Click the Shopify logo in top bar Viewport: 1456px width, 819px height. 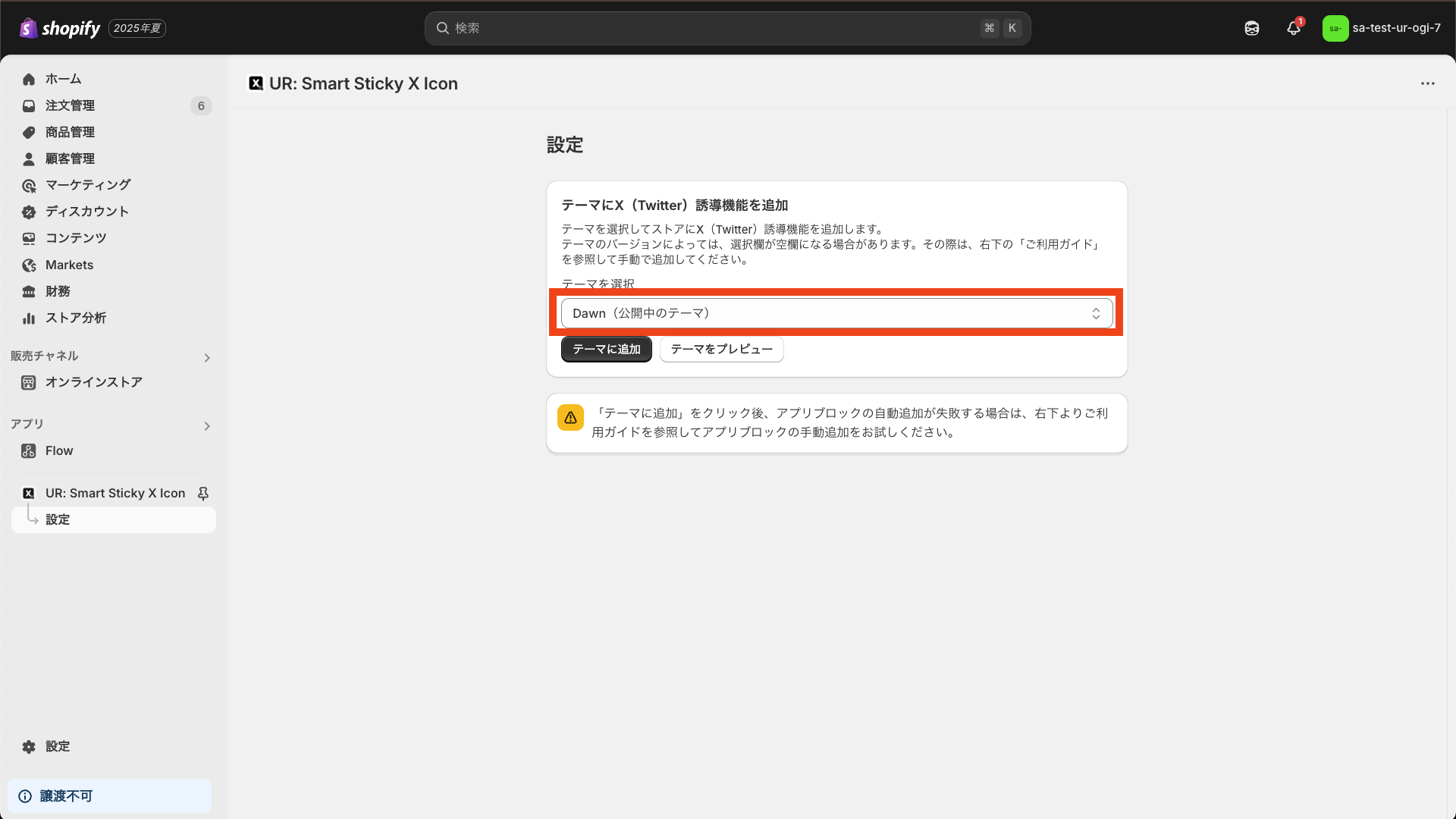click(60, 28)
